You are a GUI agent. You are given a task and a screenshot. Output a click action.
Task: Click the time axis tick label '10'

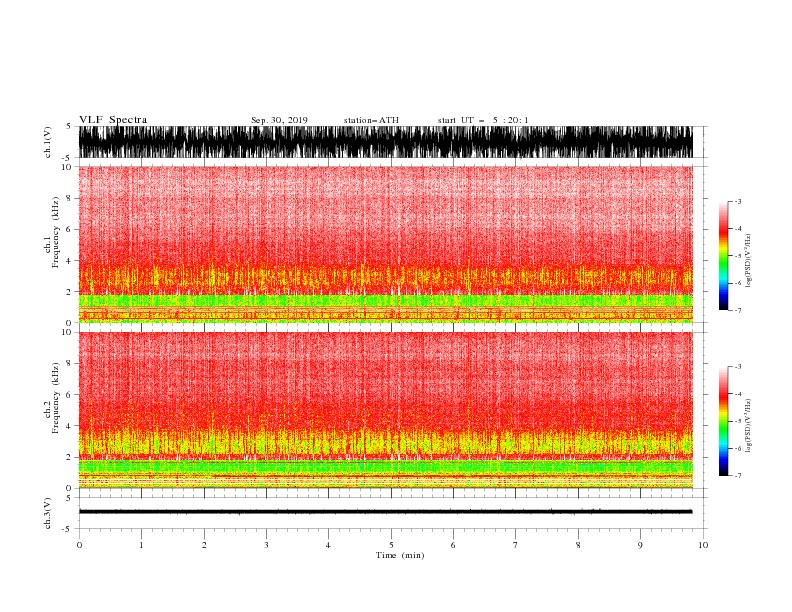tap(703, 545)
